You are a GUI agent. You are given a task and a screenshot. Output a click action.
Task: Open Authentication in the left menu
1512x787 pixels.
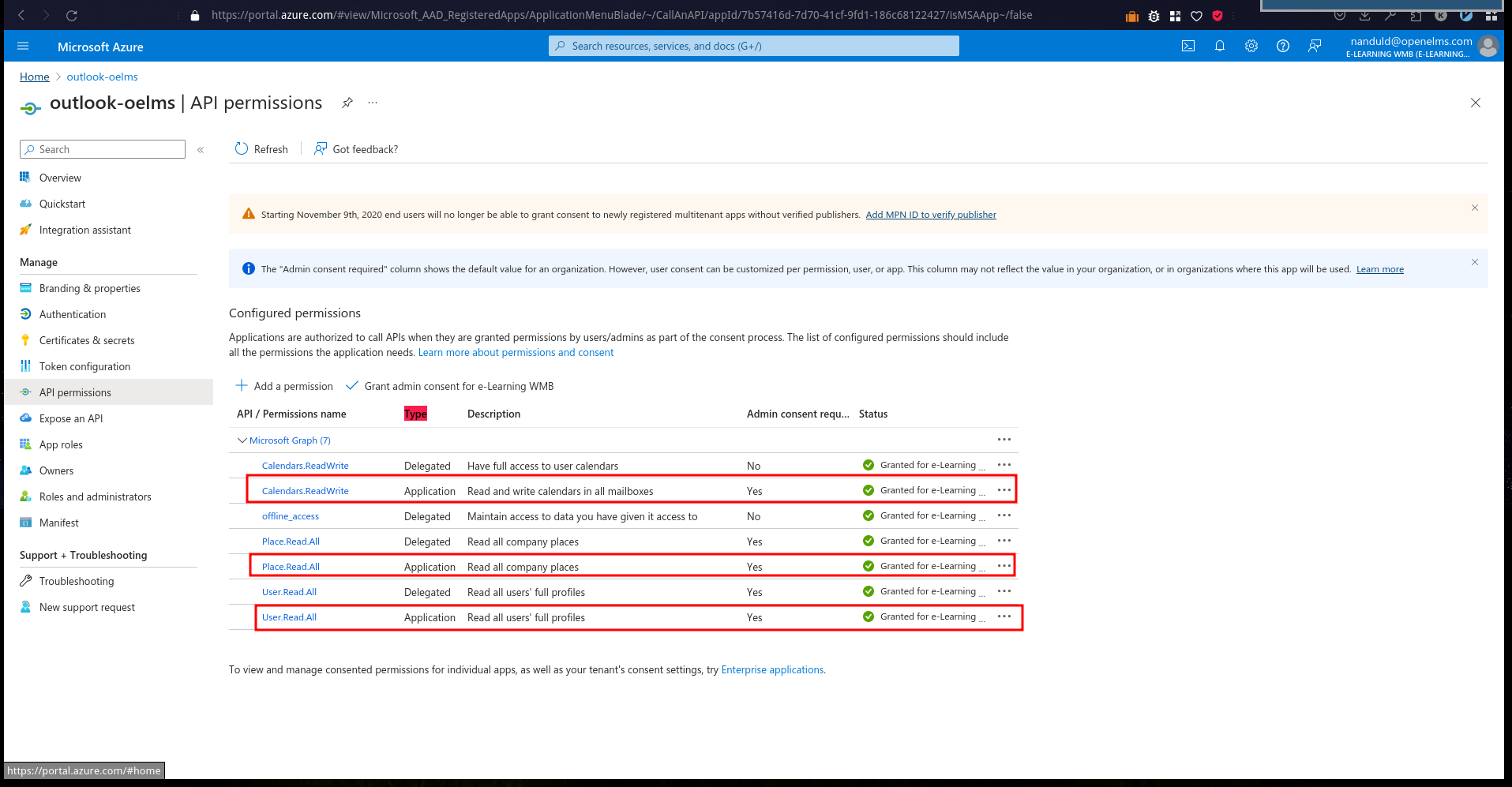point(73,315)
